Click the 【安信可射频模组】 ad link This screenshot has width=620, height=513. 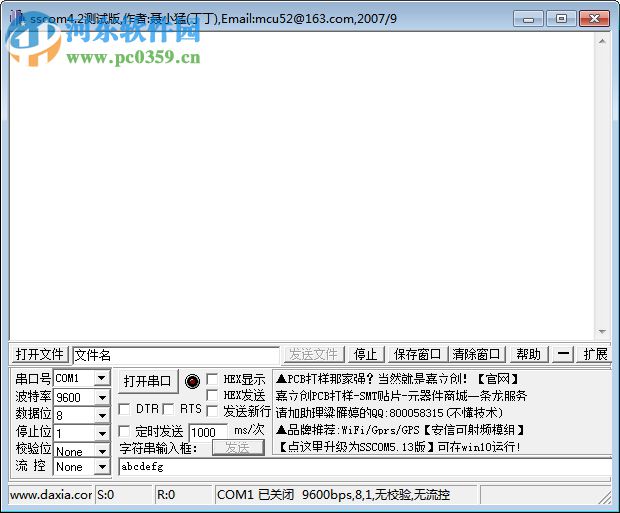click(474, 430)
